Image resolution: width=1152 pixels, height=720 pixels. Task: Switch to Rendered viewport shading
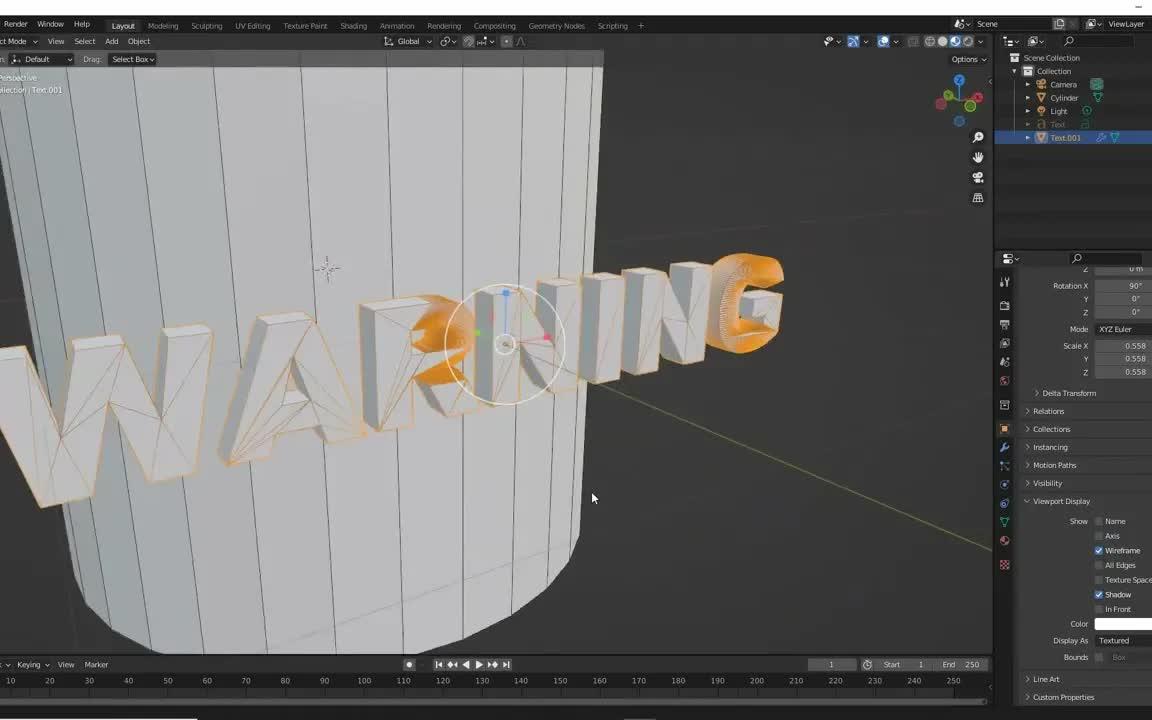[968, 41]
